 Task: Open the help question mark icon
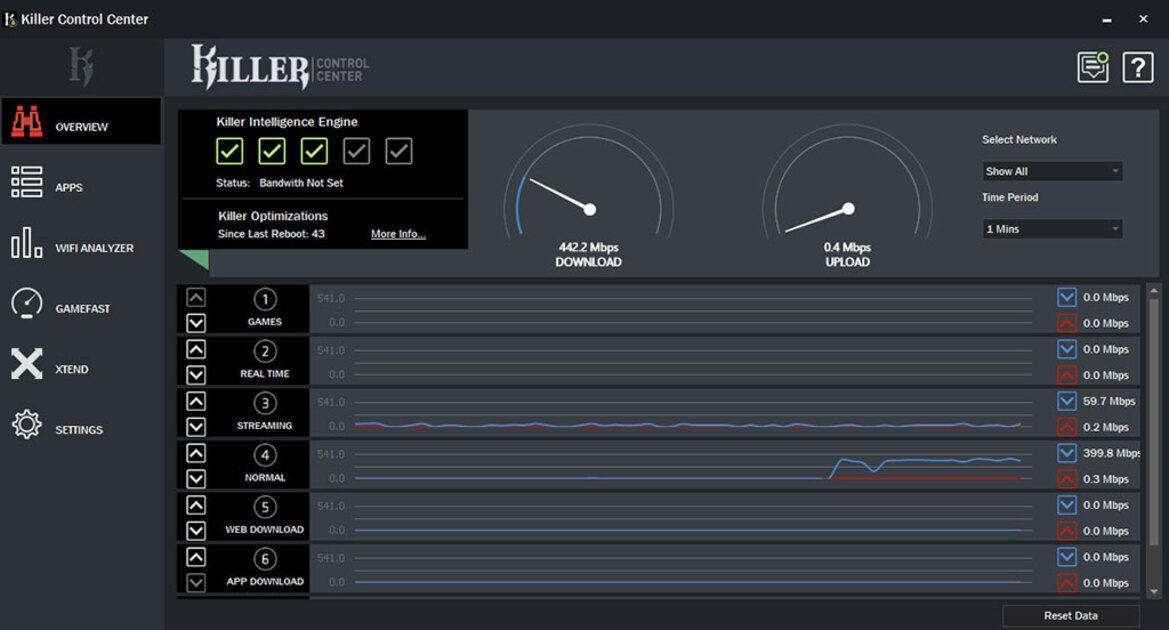[x=1138, y=68]
